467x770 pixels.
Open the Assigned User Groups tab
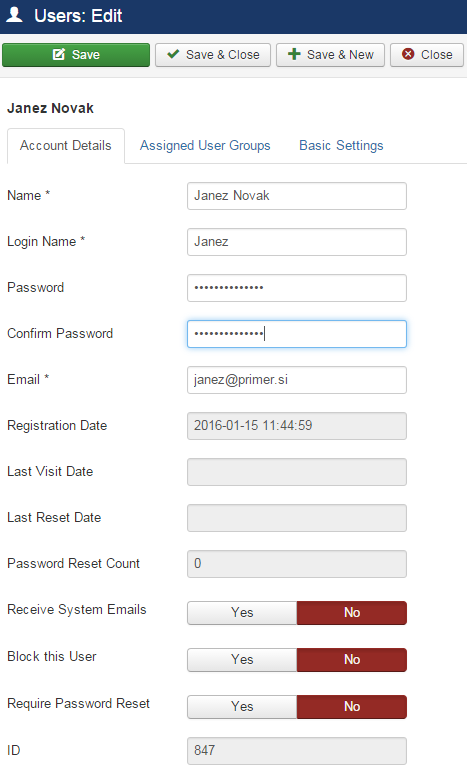[205, 146]
